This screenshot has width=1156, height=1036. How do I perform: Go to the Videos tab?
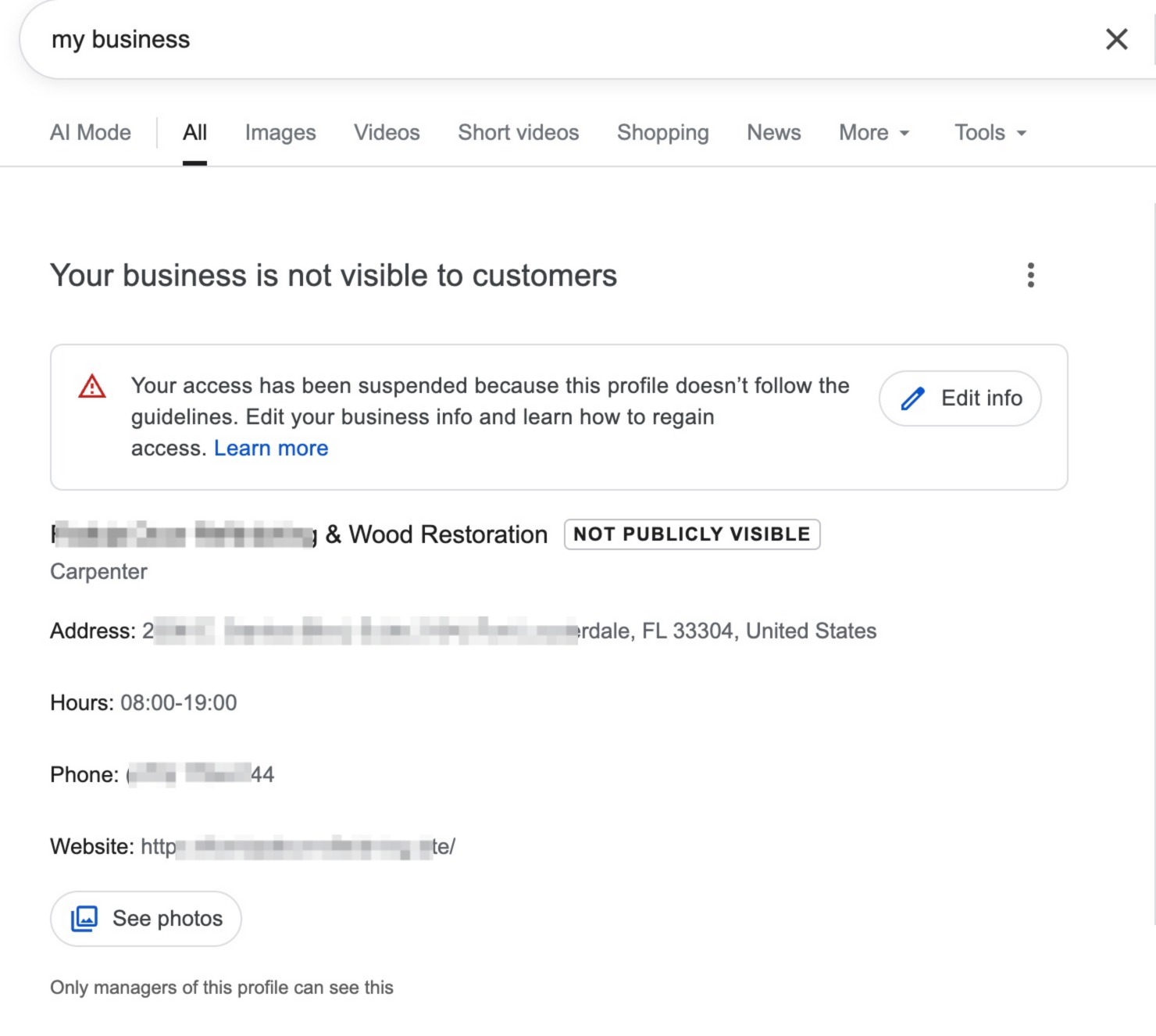[387, 133]
